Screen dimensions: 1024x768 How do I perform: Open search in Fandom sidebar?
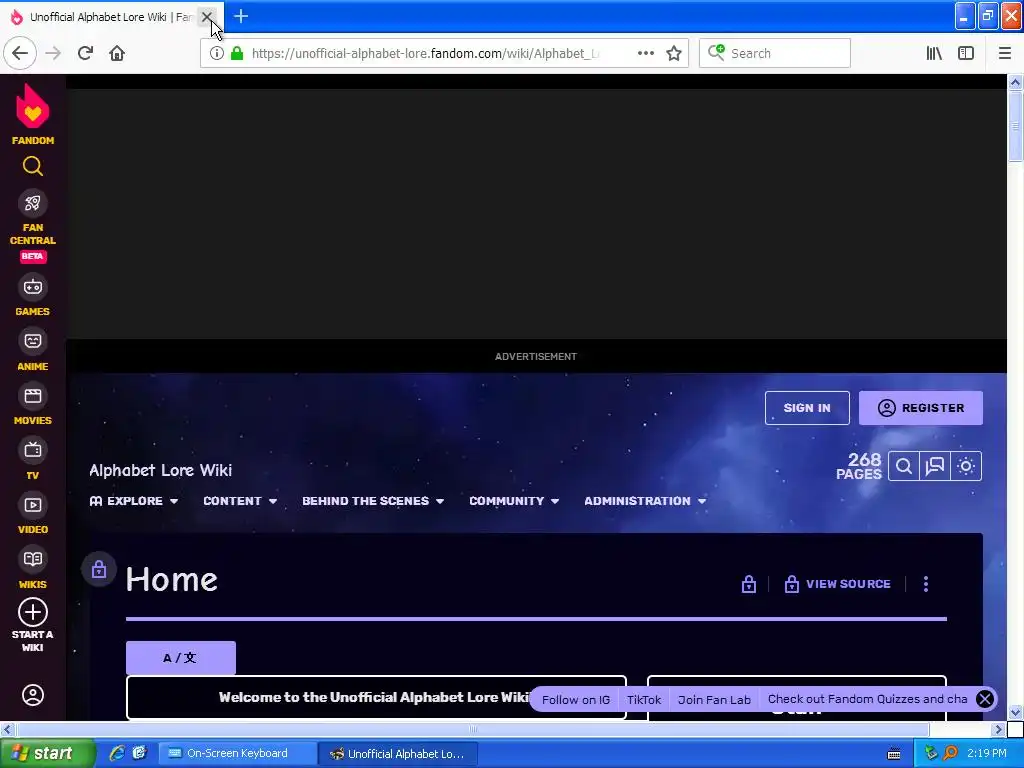[x=33, y=167]
